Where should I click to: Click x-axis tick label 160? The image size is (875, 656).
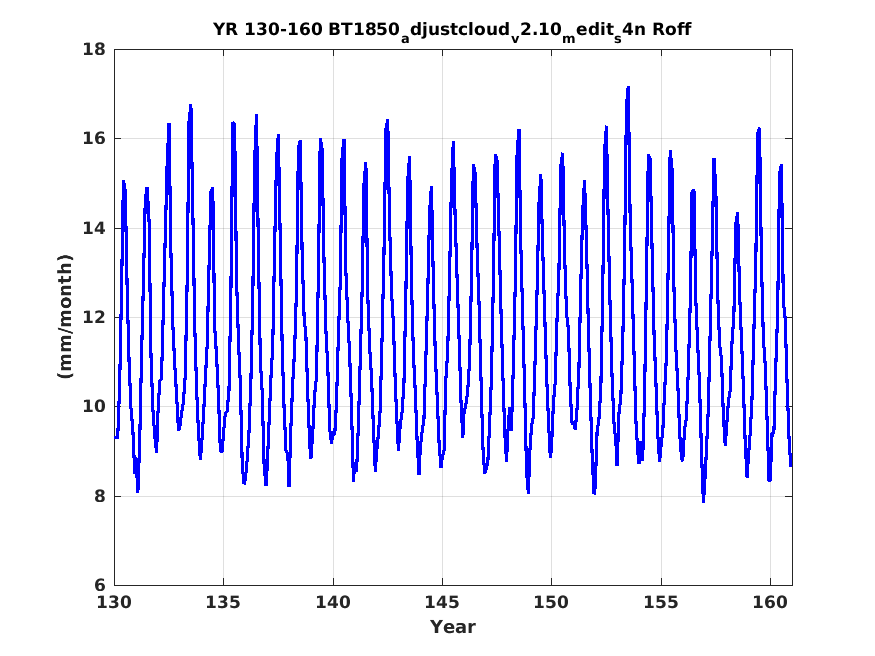click(x=770, y=603)
